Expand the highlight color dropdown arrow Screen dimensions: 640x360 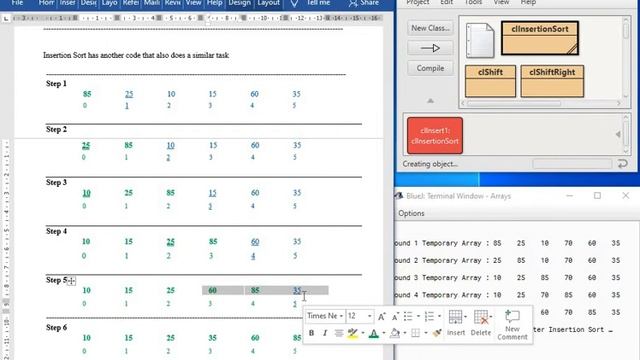362,333
